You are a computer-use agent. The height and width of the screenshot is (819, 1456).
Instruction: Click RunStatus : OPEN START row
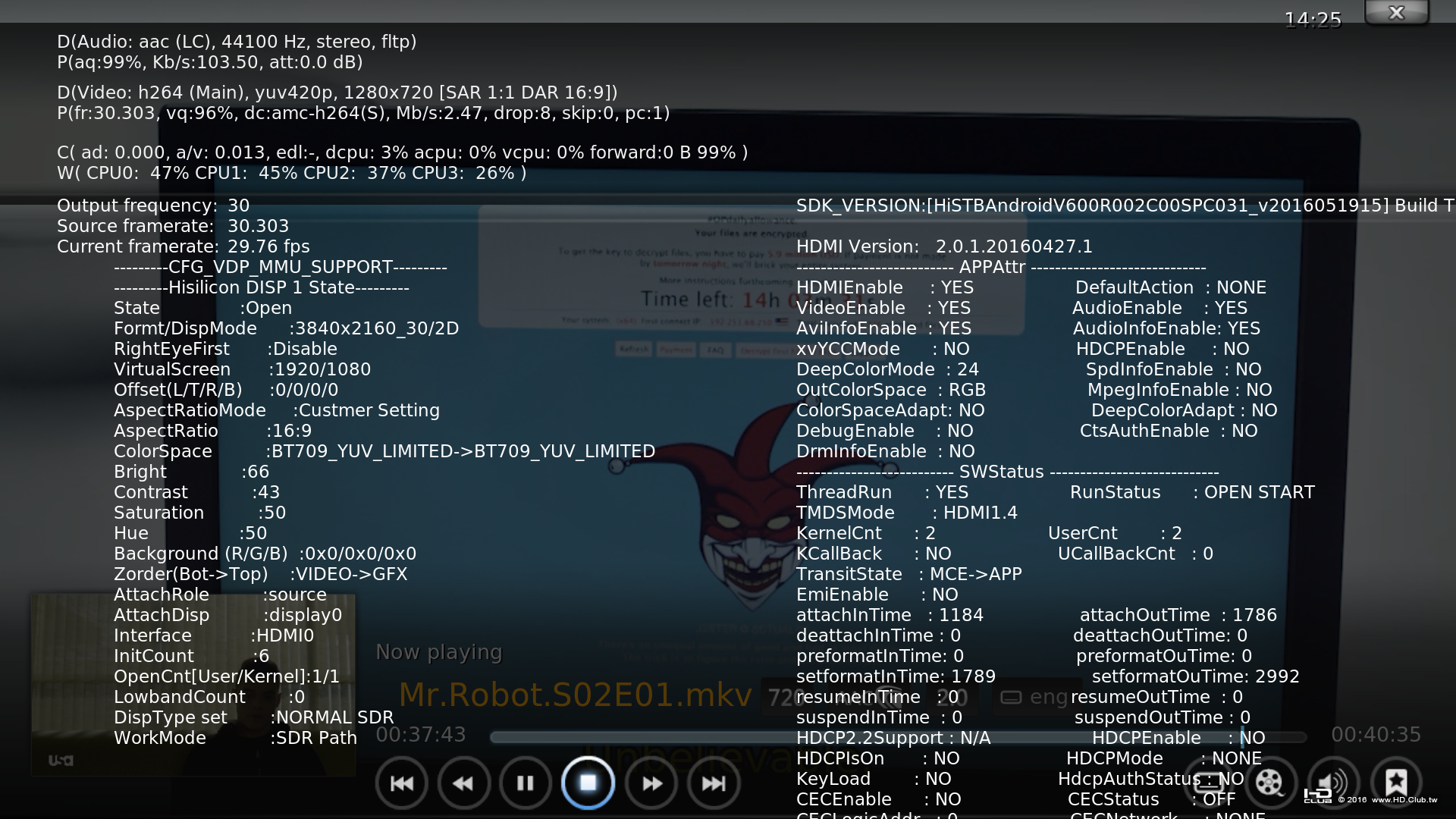pos(1192,492)
